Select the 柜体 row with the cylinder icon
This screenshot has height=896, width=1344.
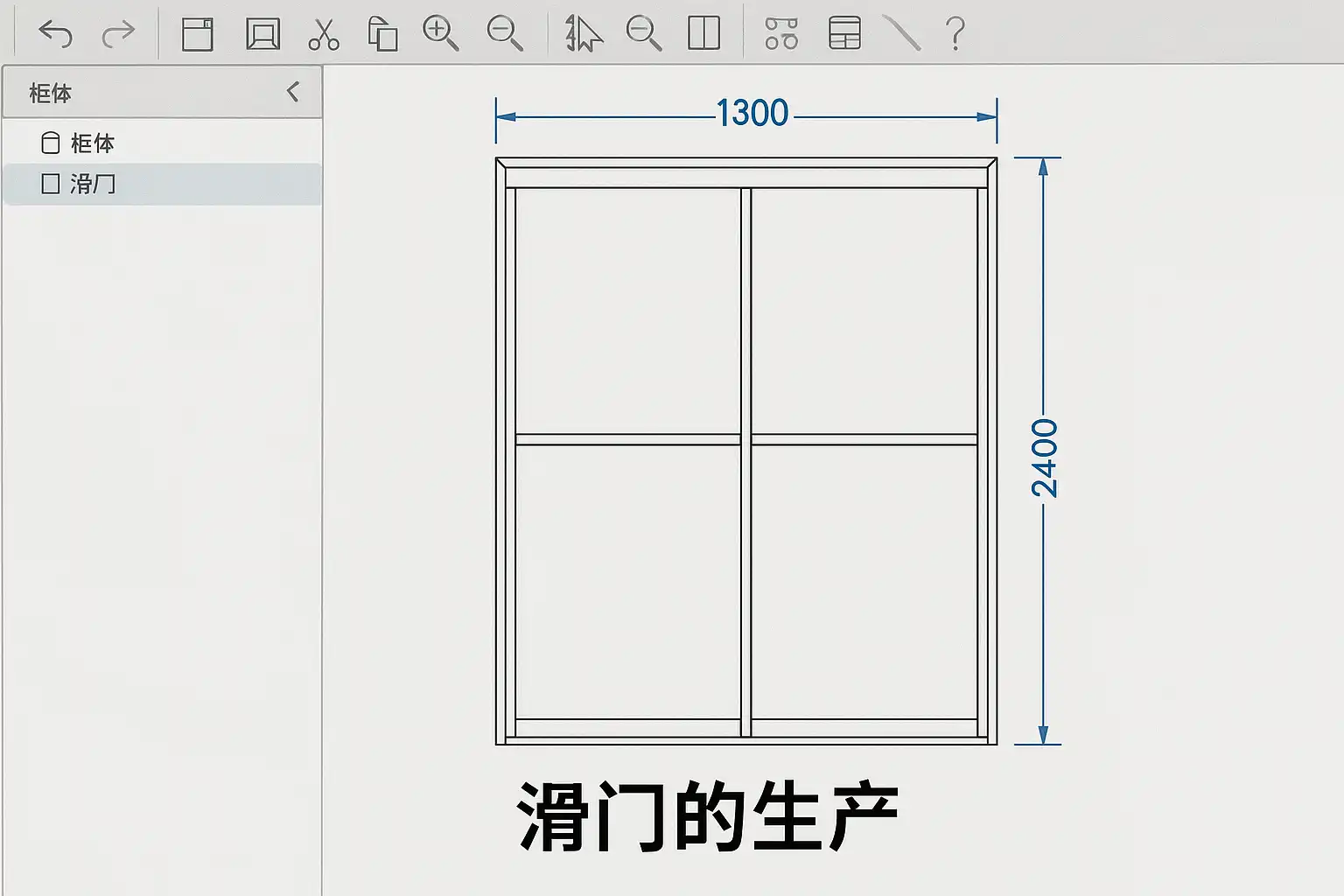(163, 143)
